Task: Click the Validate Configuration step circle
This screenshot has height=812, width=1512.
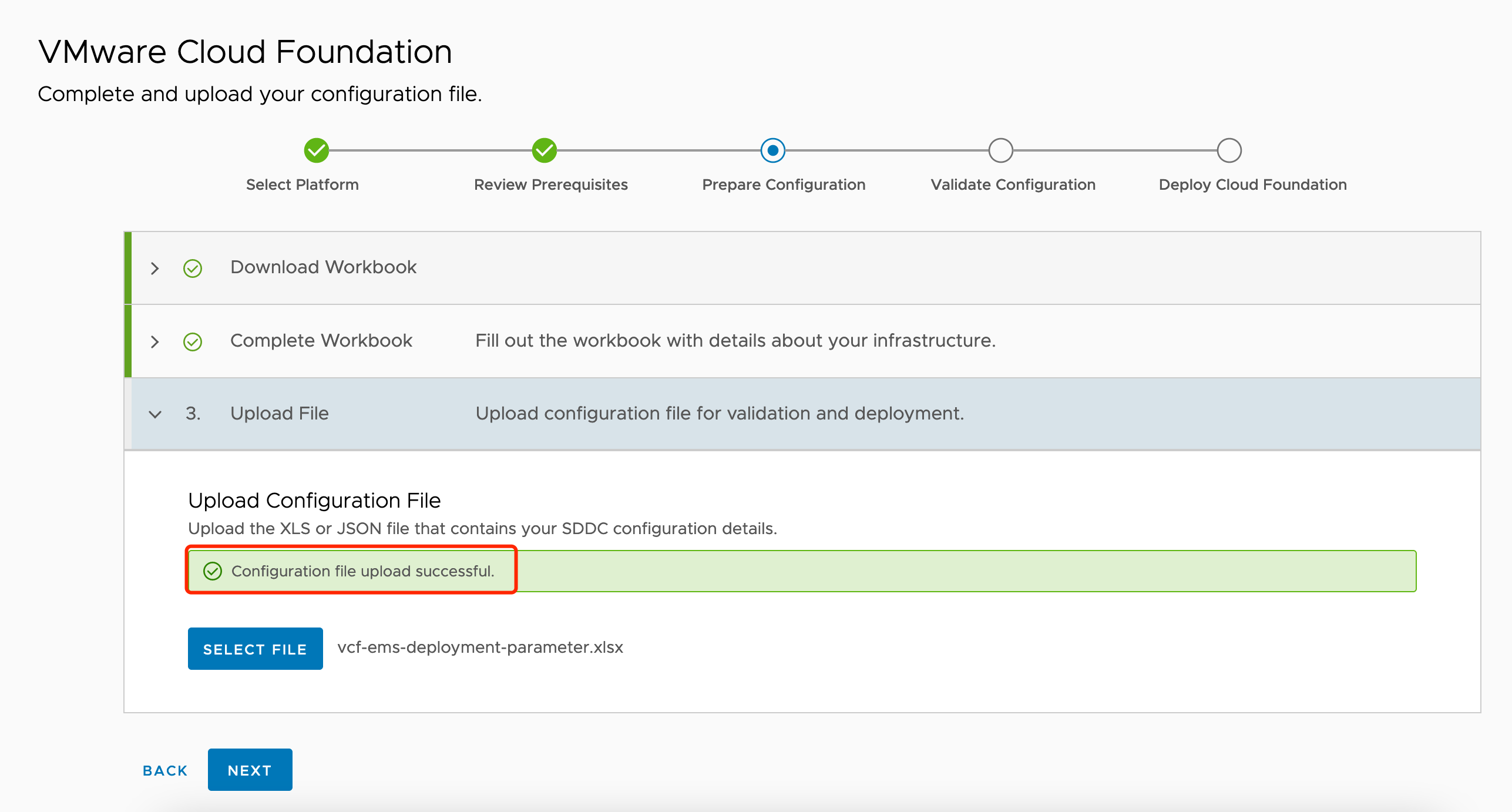Action: coord(1001,150)
